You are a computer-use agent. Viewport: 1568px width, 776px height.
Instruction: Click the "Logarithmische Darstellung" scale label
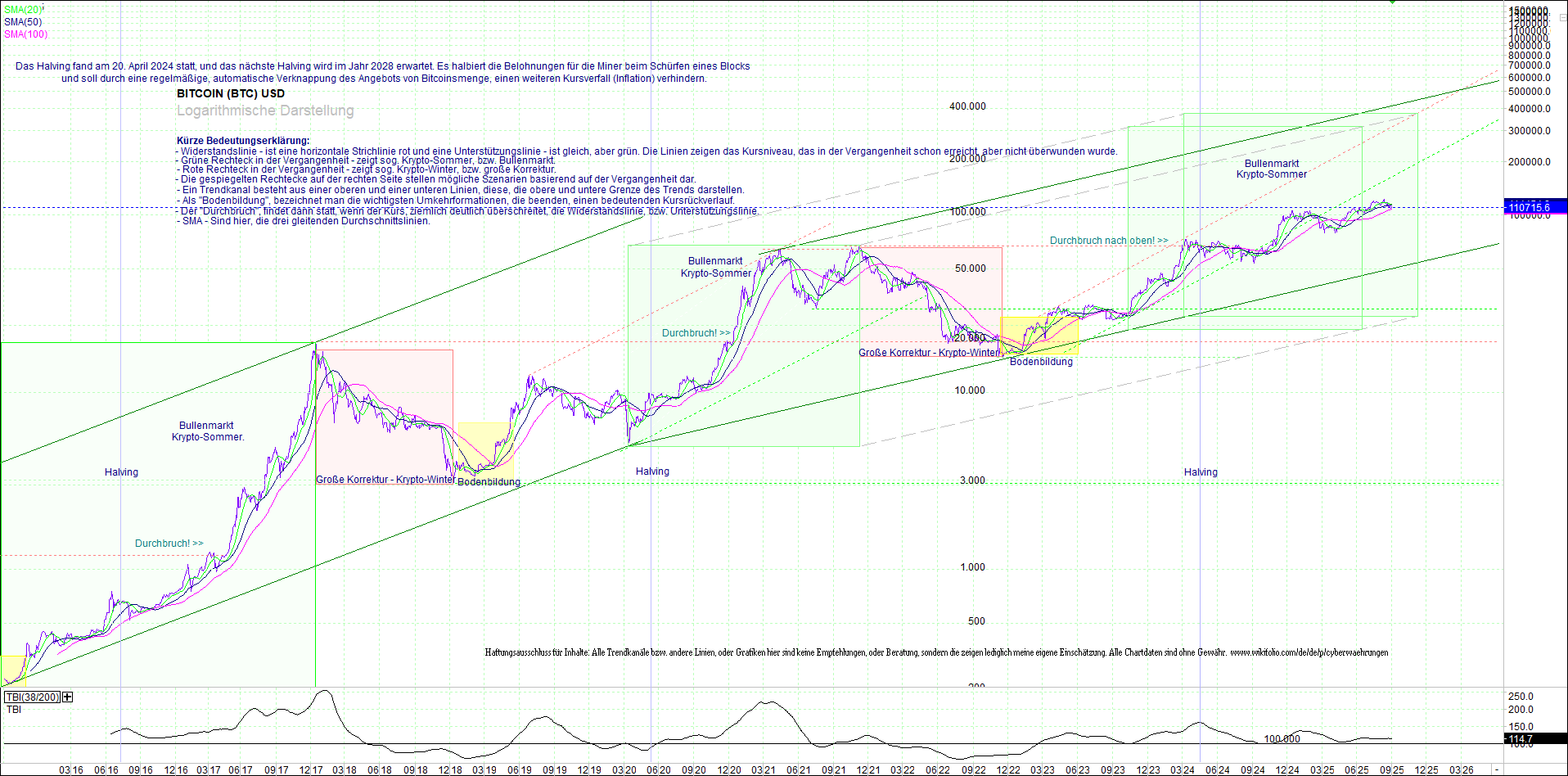(x=264, y=110)
